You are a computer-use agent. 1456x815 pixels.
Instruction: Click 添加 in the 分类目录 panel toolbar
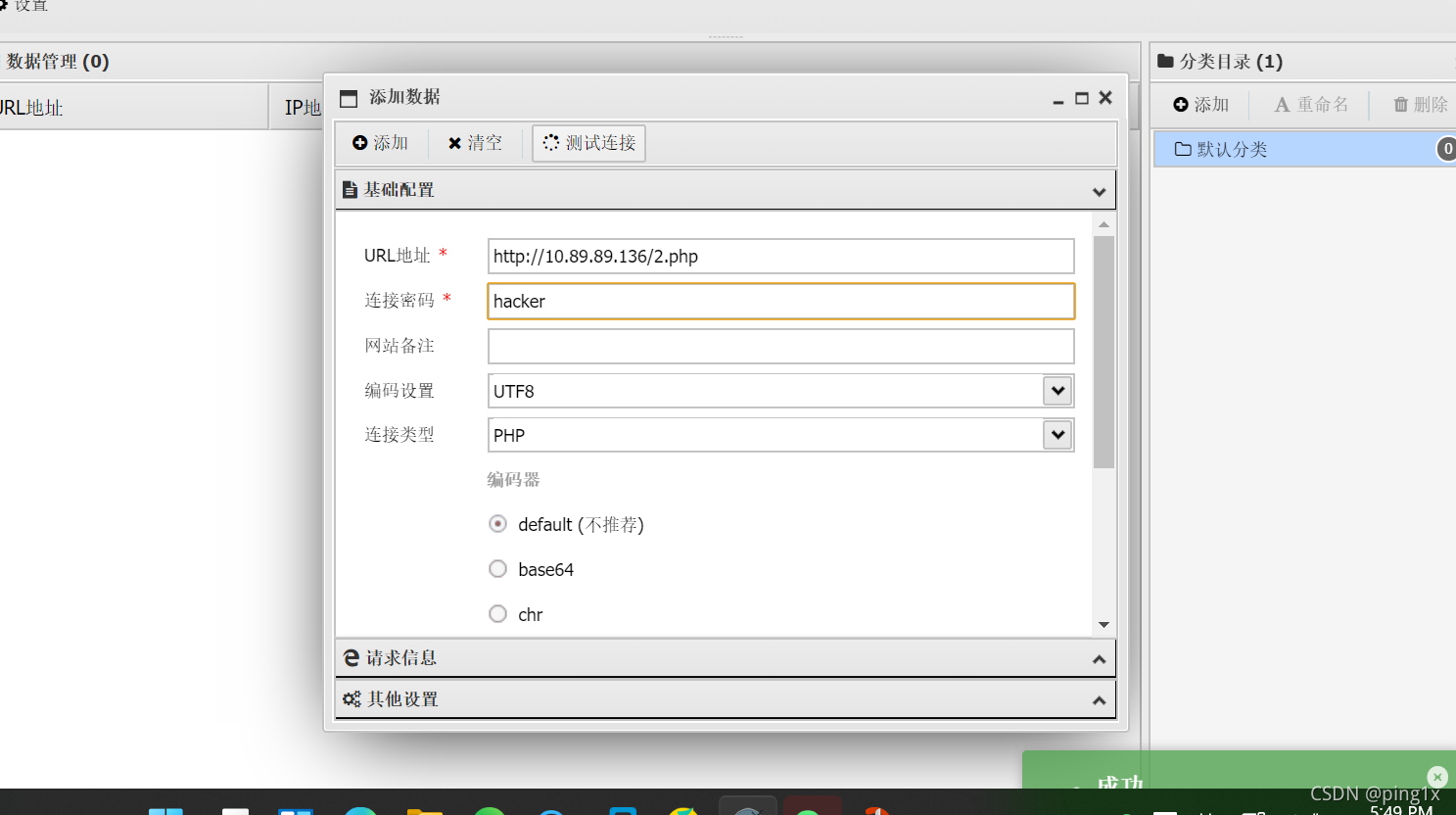[1201, 105]
